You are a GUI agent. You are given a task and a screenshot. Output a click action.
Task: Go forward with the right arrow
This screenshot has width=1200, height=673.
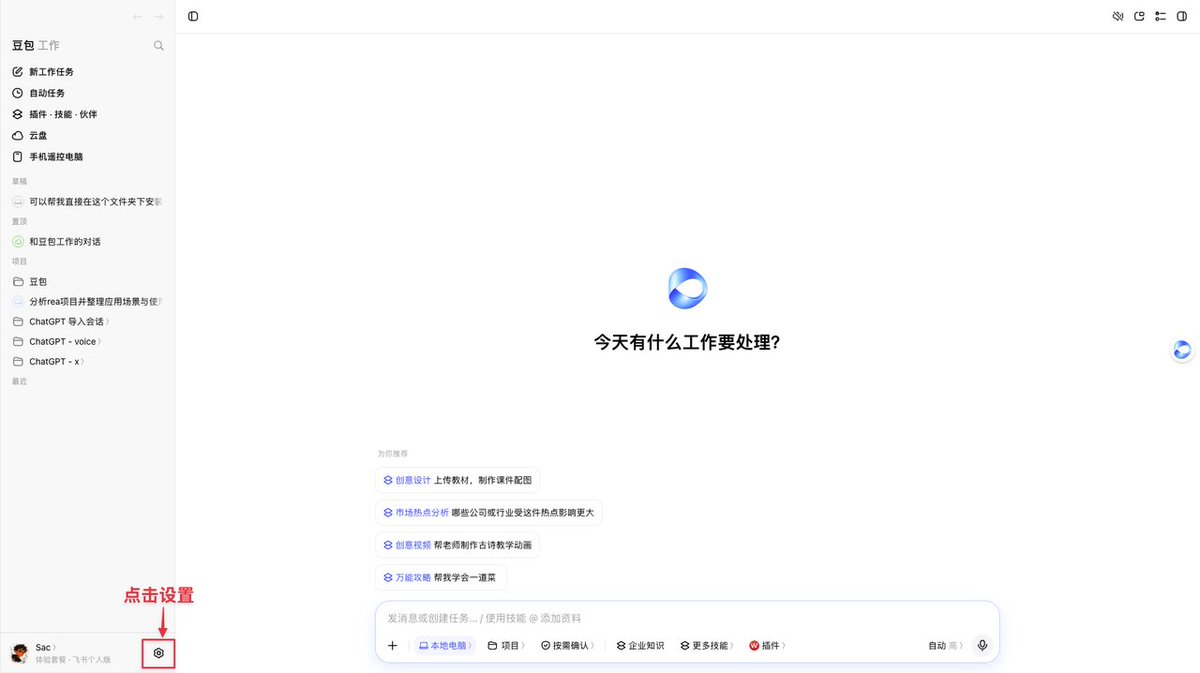(158, 17)
